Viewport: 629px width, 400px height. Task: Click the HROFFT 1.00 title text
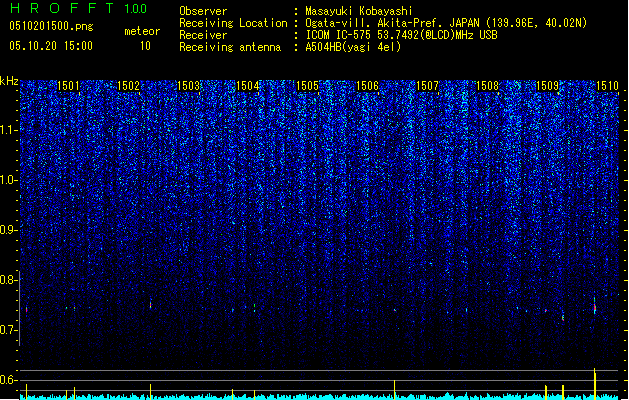(x=79, y=8)
